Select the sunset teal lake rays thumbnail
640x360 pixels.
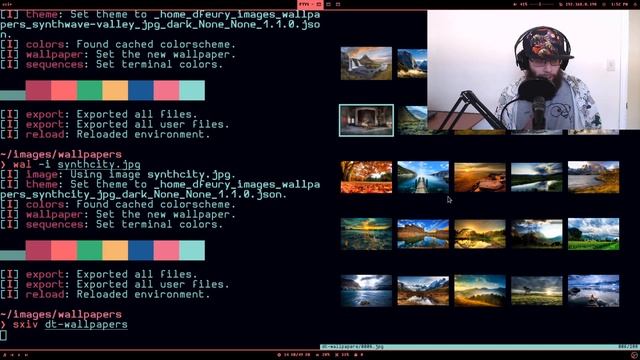click(366, 234)
